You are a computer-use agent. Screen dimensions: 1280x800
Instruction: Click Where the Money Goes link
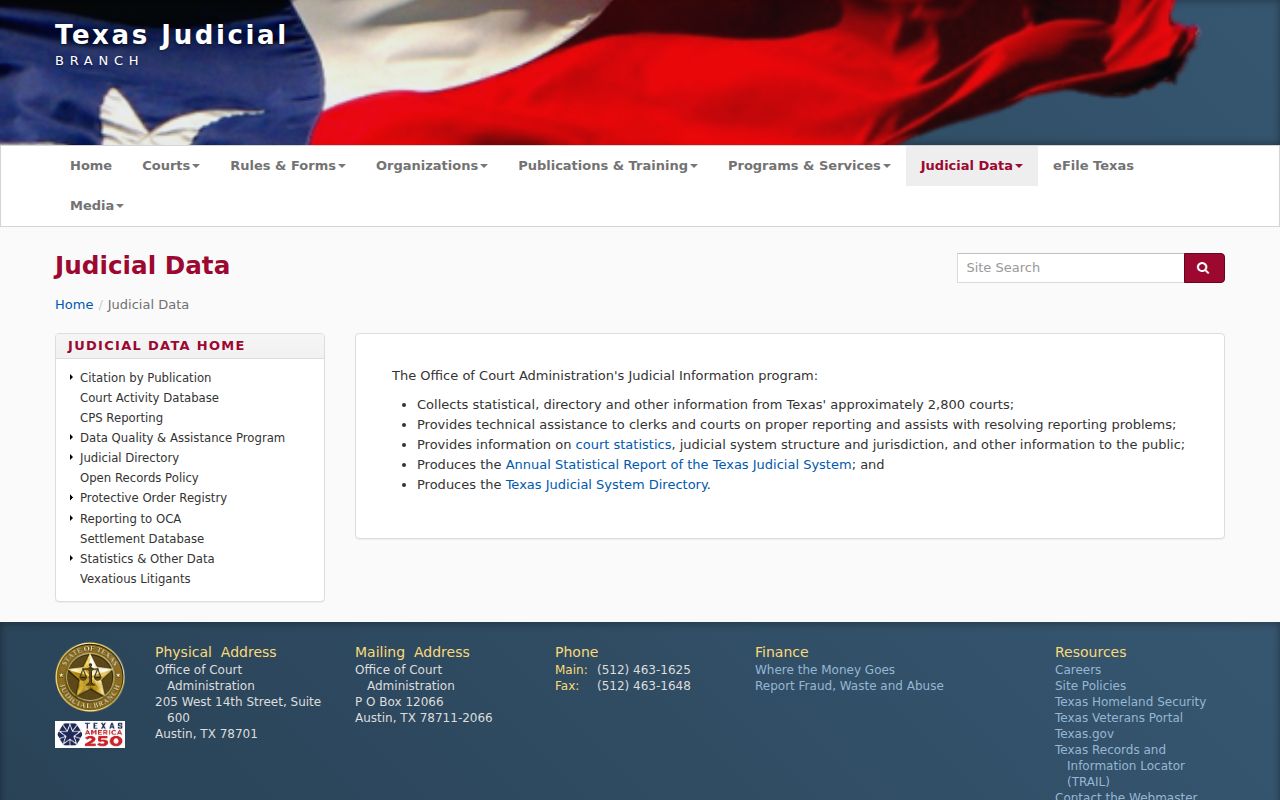825,670
